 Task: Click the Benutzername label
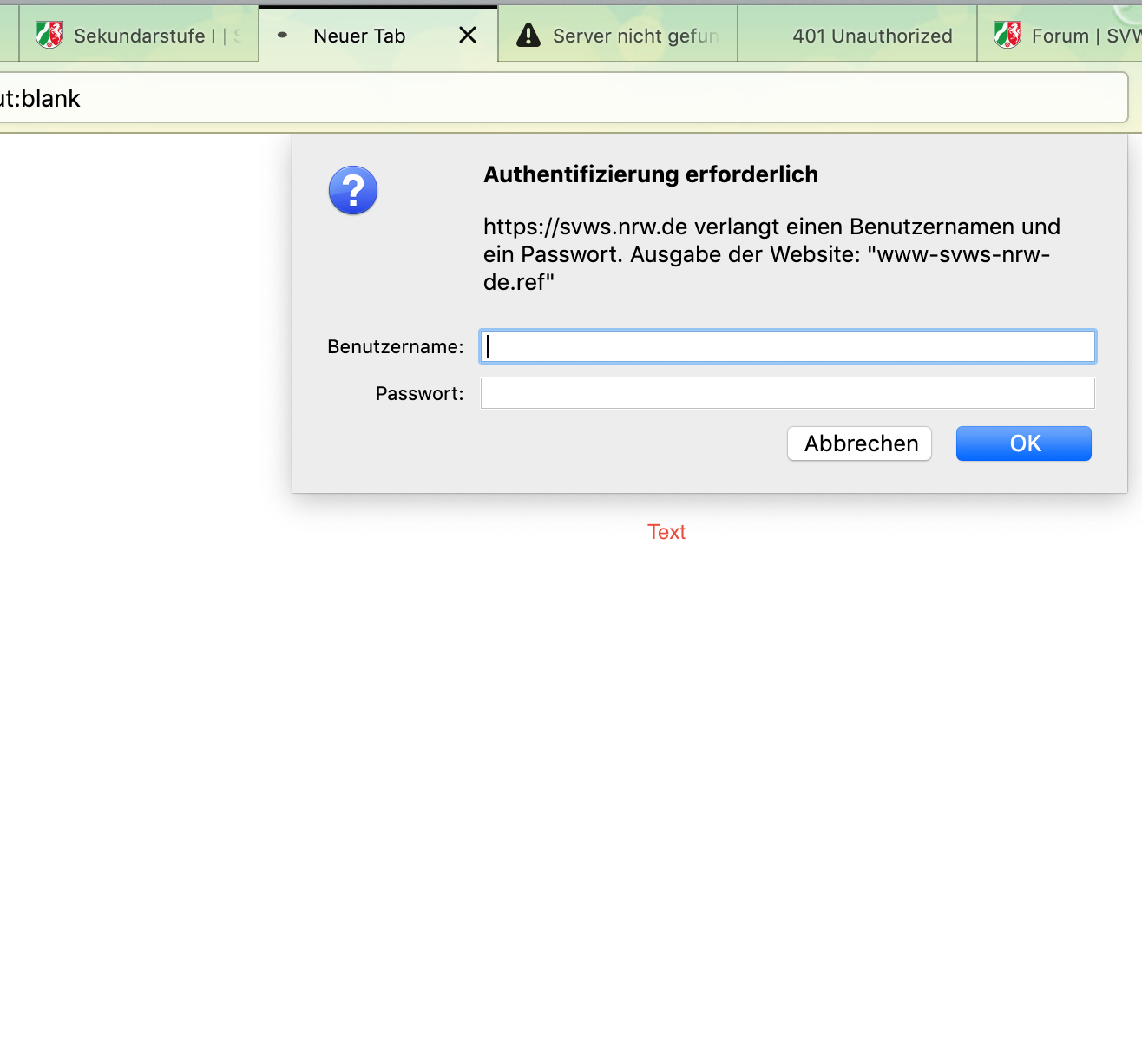click(395, 347)
